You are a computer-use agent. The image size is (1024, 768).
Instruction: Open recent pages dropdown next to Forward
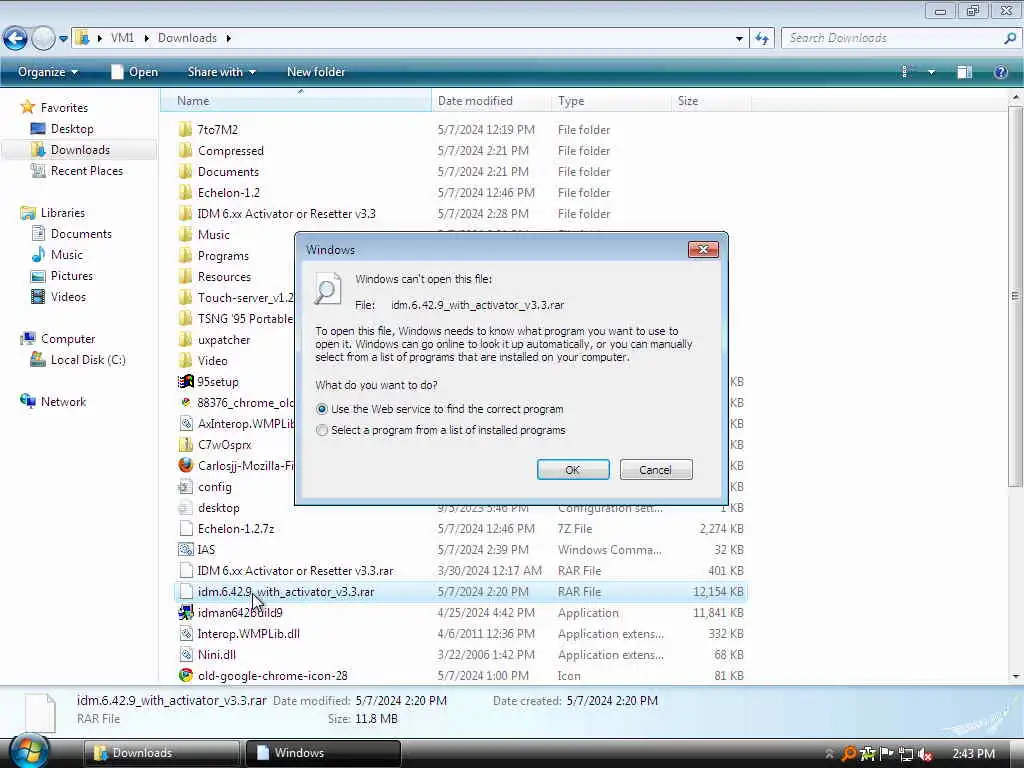63,39
